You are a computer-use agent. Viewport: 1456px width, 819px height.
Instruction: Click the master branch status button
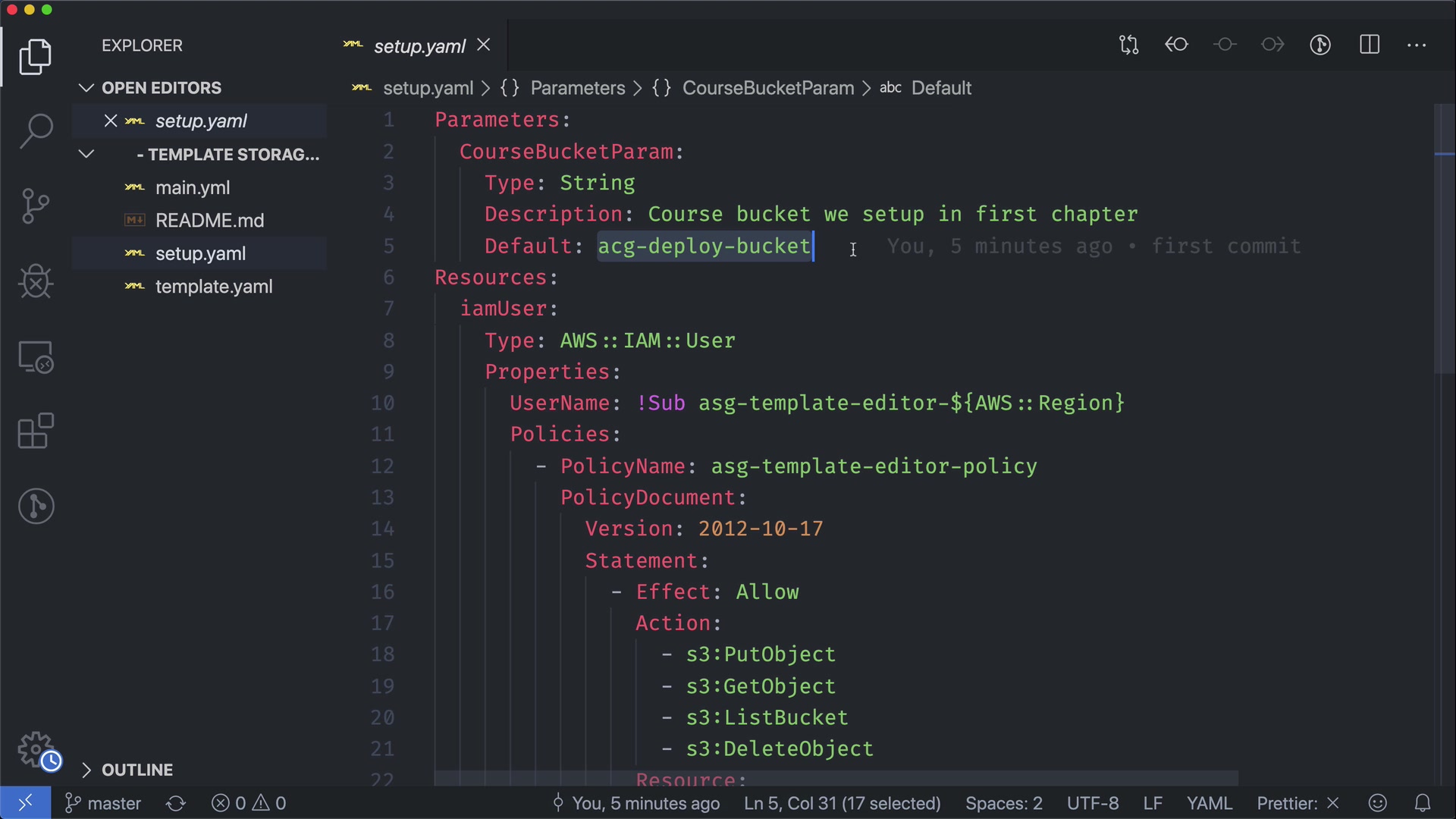(x=103, y=803)
